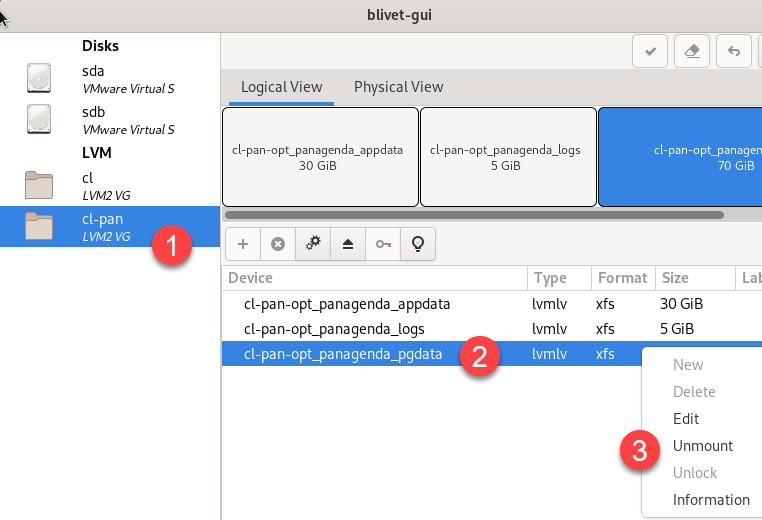Screen dimensions: 762x520
Task: Click the lightbulb information icon
Action: pyautogui.click(x=418, y=244)
